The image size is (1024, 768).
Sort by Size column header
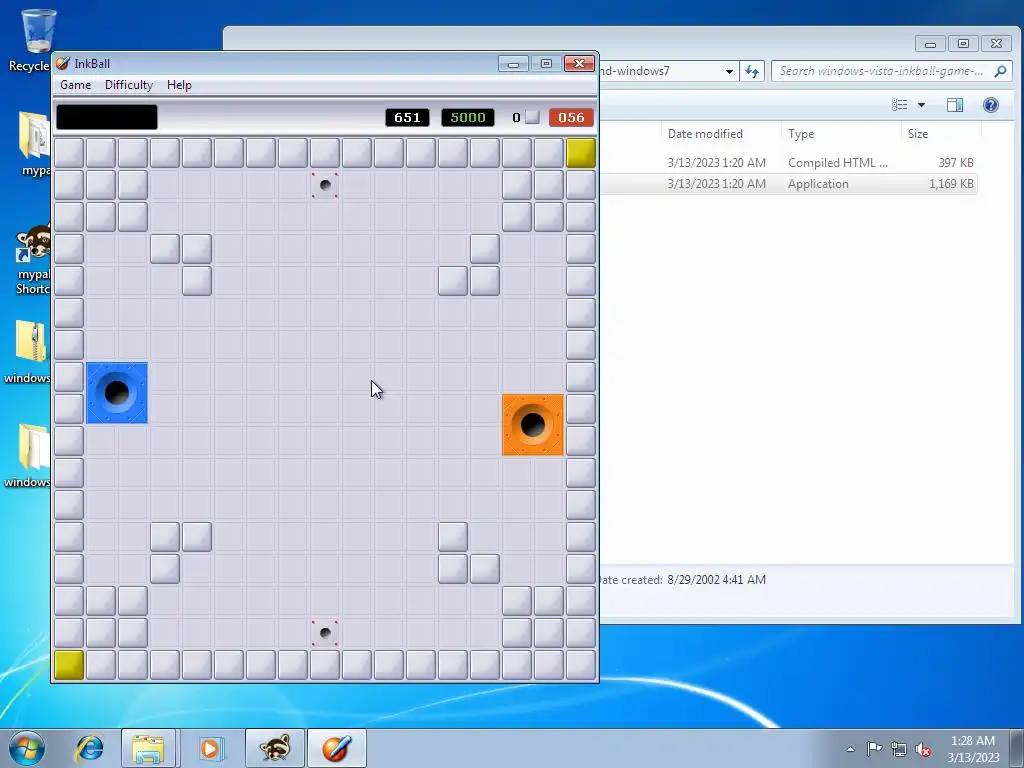pyautogui.click(x=941, y=134)
